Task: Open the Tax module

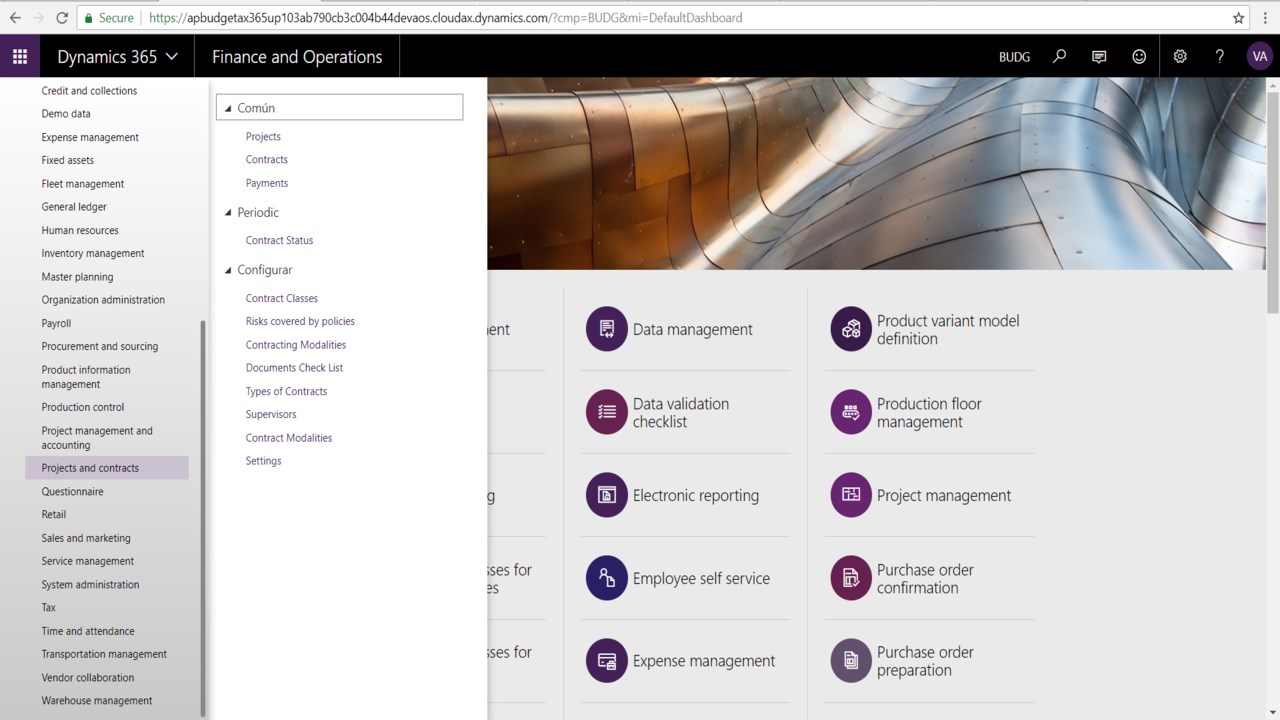Action: pos(49,608)
